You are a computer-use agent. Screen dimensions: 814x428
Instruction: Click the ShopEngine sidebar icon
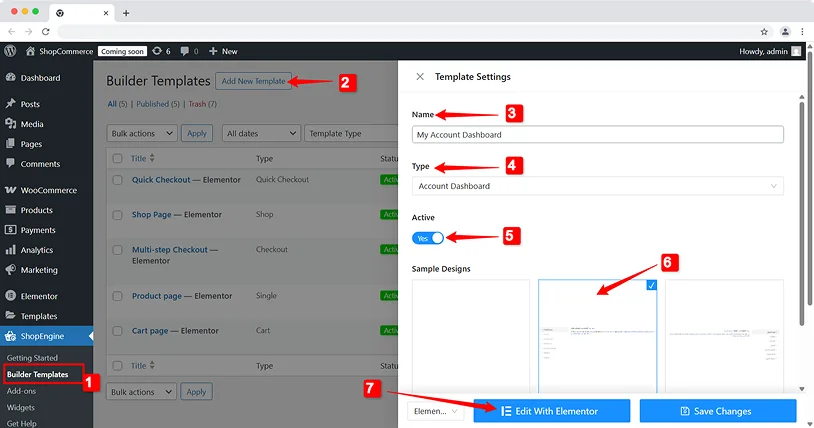point(10,336)
